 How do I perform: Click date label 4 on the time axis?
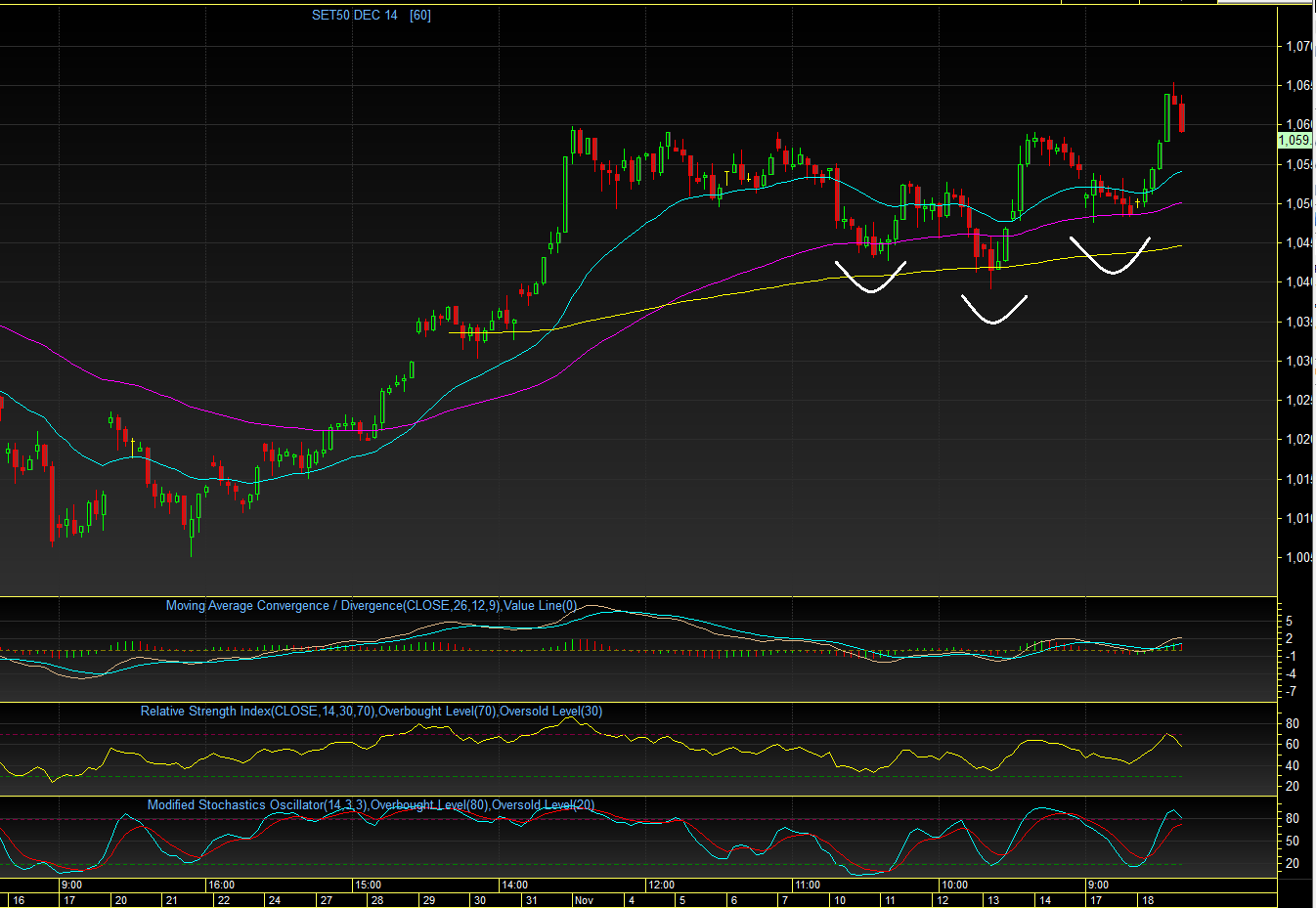coord(632,900)
